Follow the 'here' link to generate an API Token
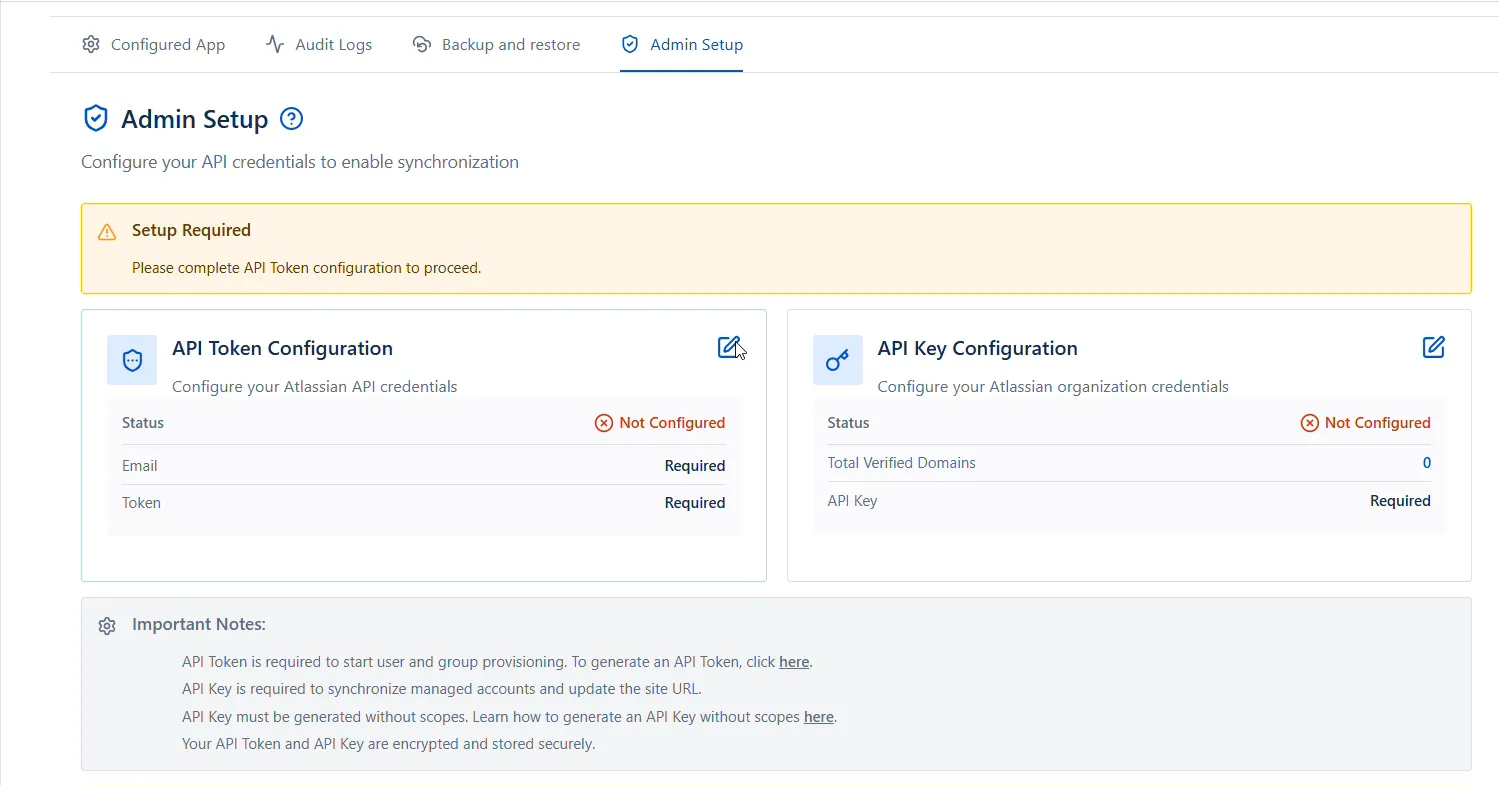1499x785 pixels. pos(794,662)
